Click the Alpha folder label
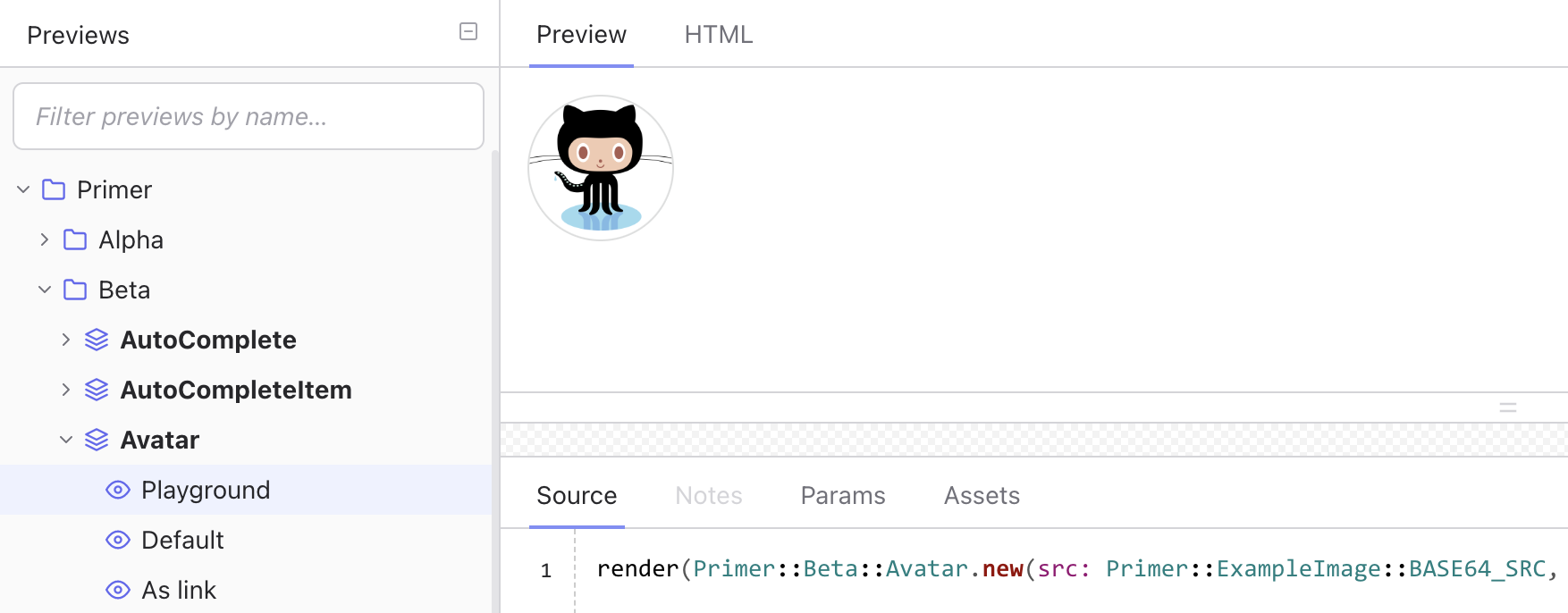Viewport: 1568px width, 613px height. 131,239
